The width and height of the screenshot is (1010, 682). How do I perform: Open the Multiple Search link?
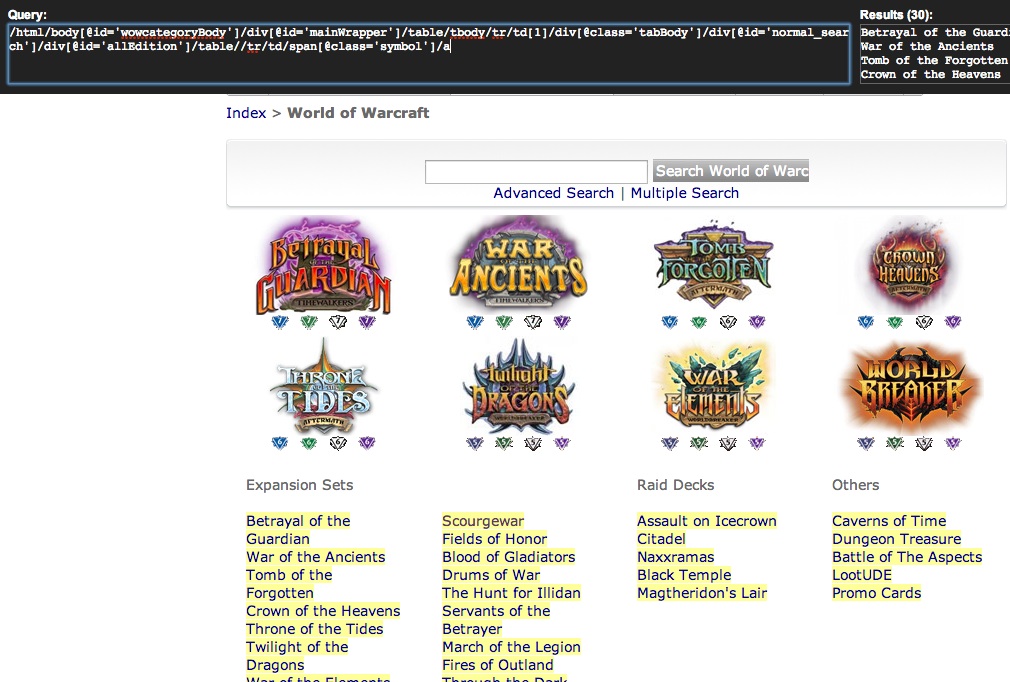click(x=684, y=193)
